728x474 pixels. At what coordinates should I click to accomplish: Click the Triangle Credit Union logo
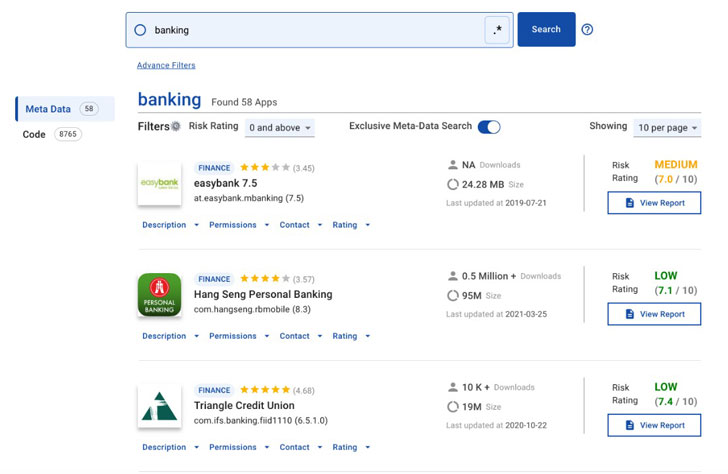(159, 406)
